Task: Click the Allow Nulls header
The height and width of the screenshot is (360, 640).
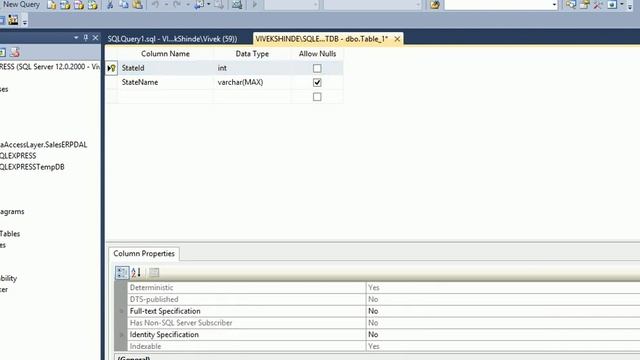Action: pyautogui.click(x=317, y=54)
